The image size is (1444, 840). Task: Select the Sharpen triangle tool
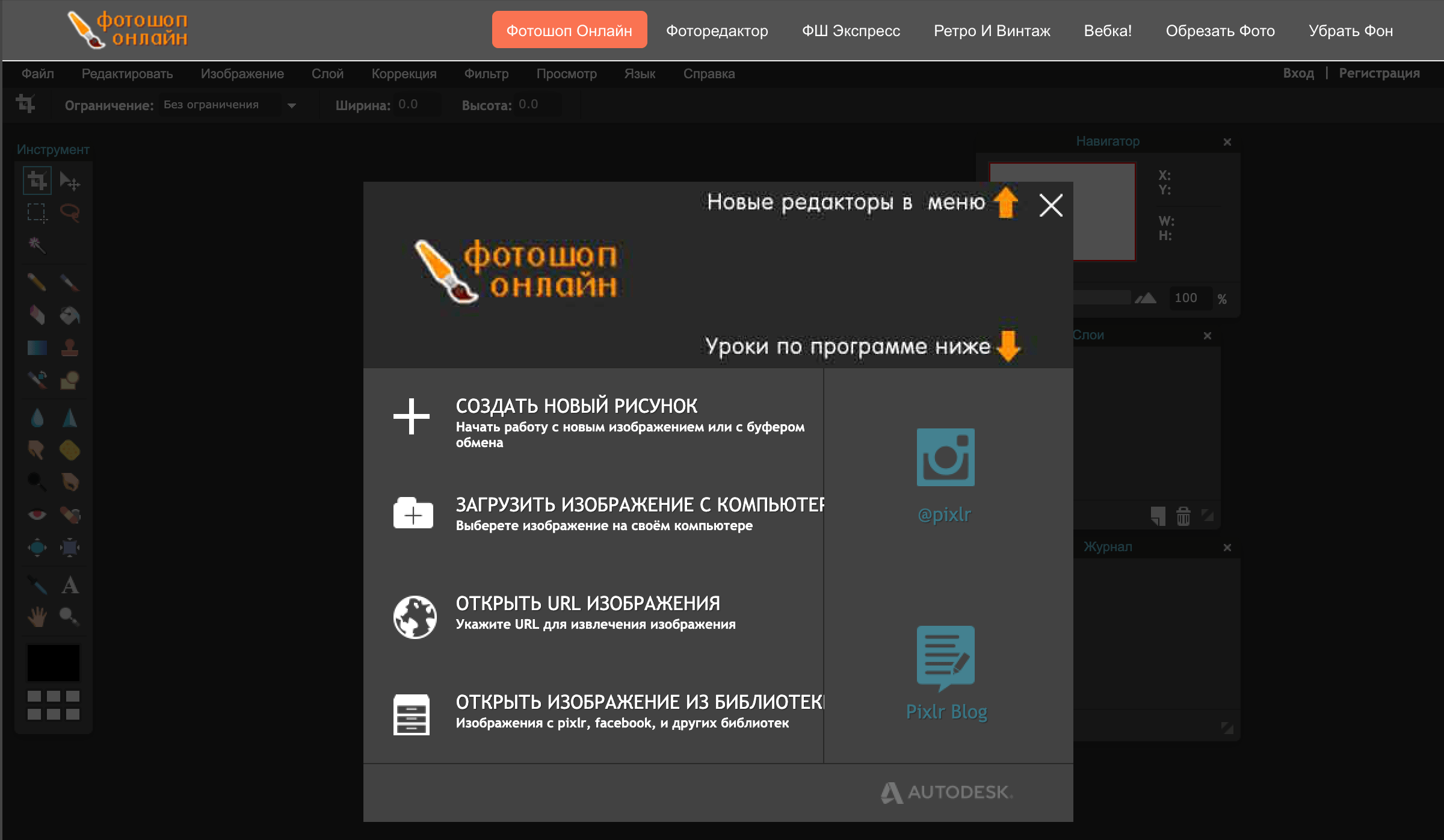tap(70, 418)
